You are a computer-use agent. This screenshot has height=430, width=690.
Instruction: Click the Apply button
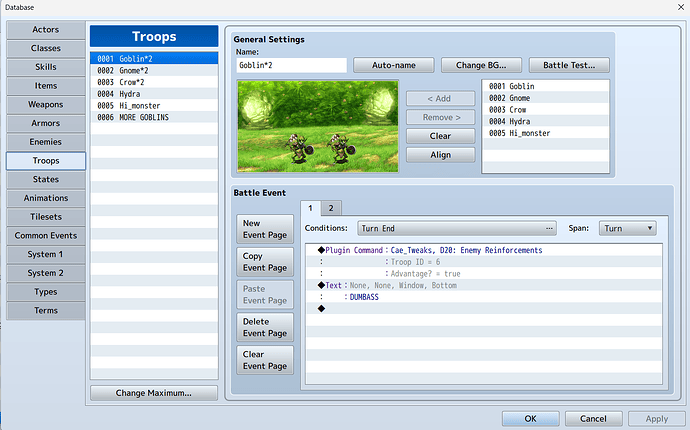(x=657, y=419)
